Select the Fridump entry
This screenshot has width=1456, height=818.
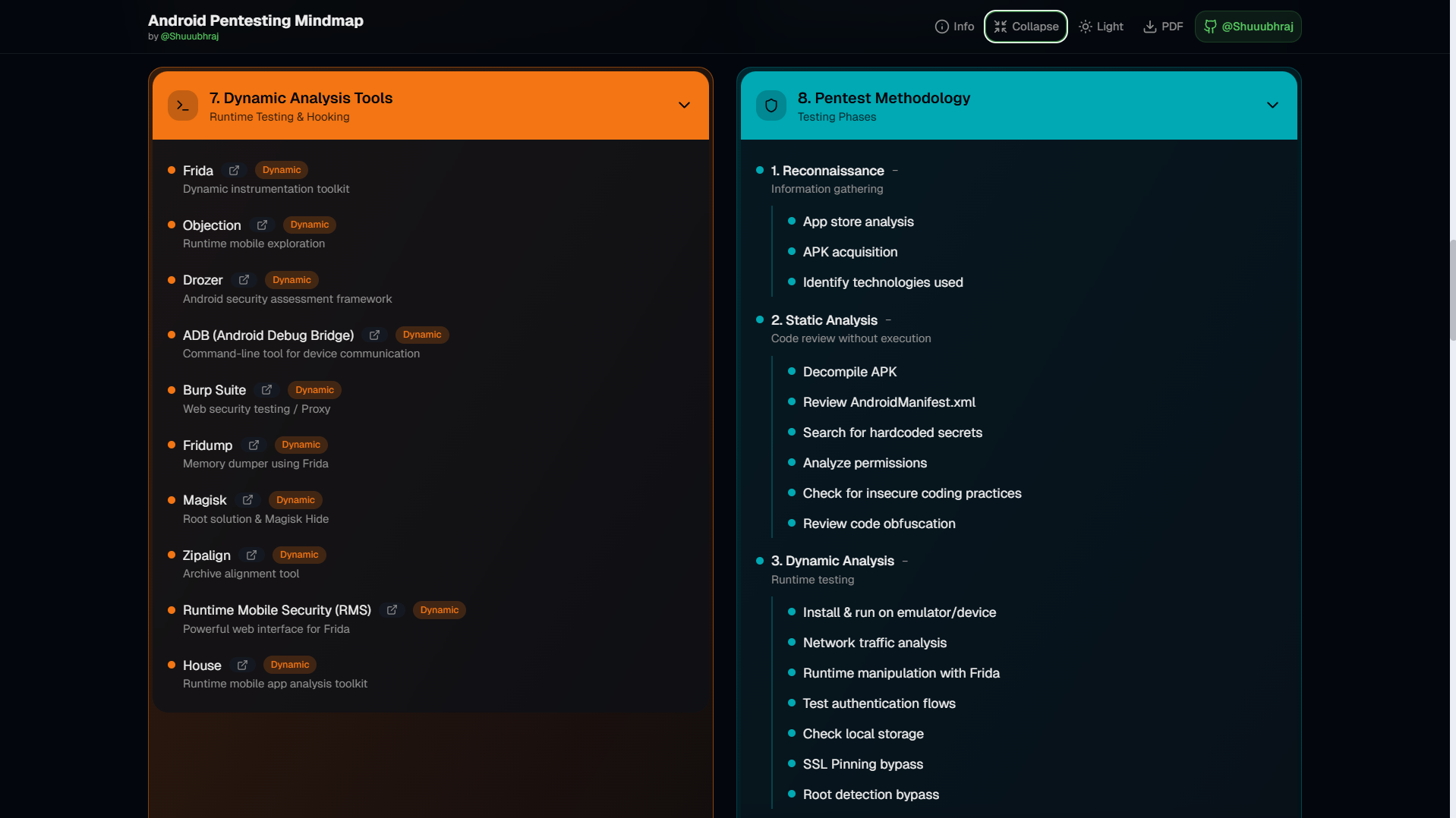coord(207,445)
